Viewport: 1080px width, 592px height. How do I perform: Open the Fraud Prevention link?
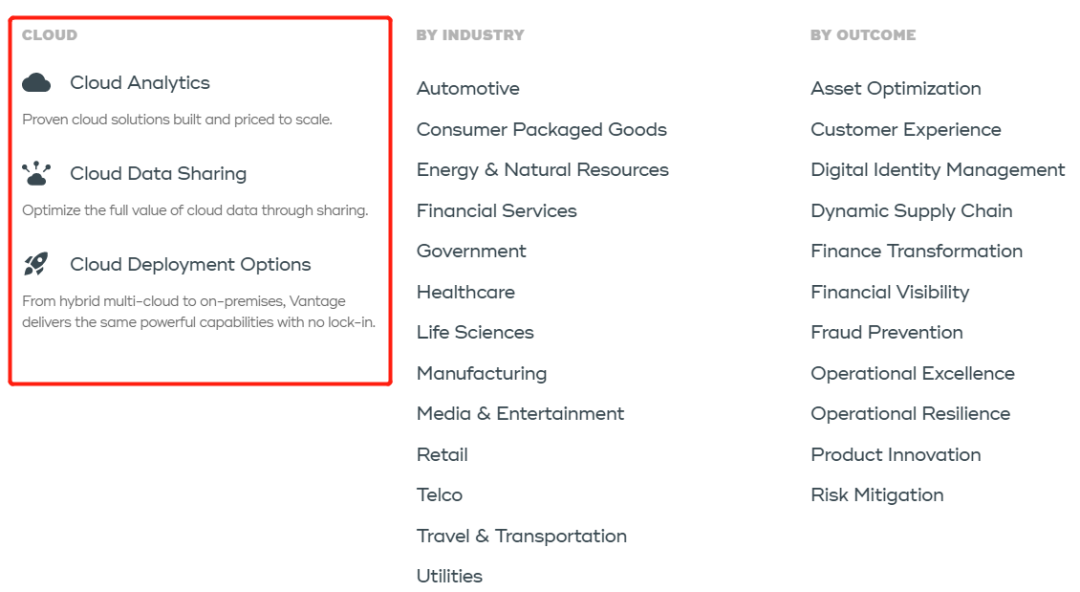click(x=886, y=332)
